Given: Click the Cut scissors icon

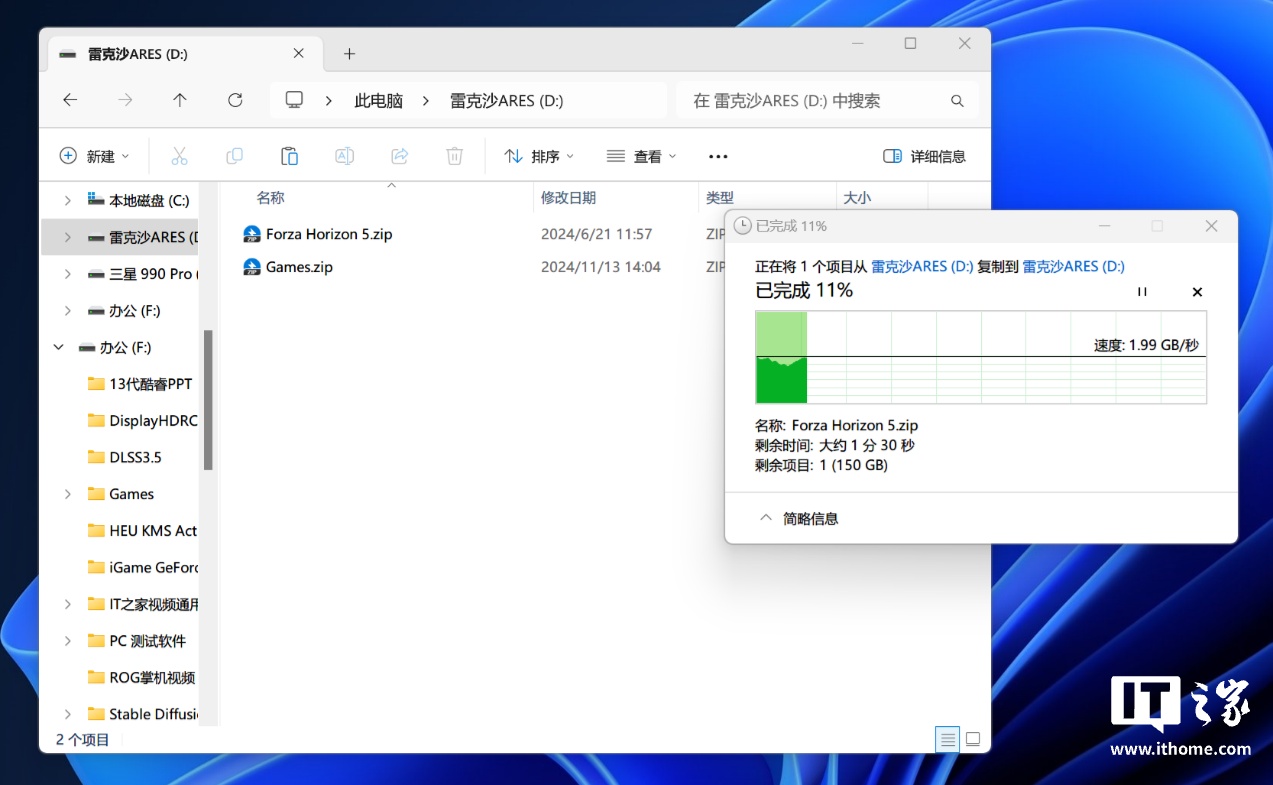Looking at the screenshot, I should (180, 156).
